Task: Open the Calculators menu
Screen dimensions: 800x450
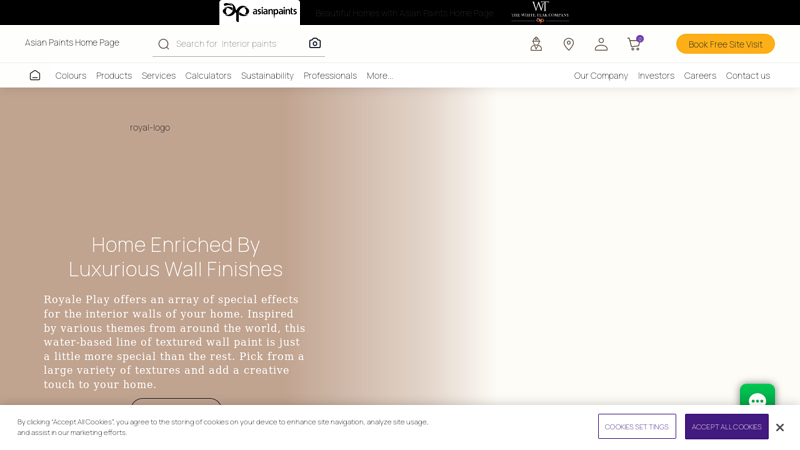Action: (208, 76)
